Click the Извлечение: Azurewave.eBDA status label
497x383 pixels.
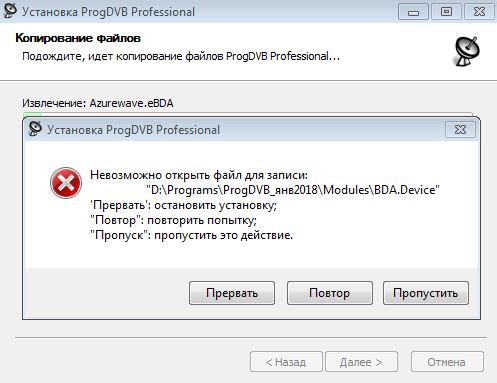click(98, 103)
